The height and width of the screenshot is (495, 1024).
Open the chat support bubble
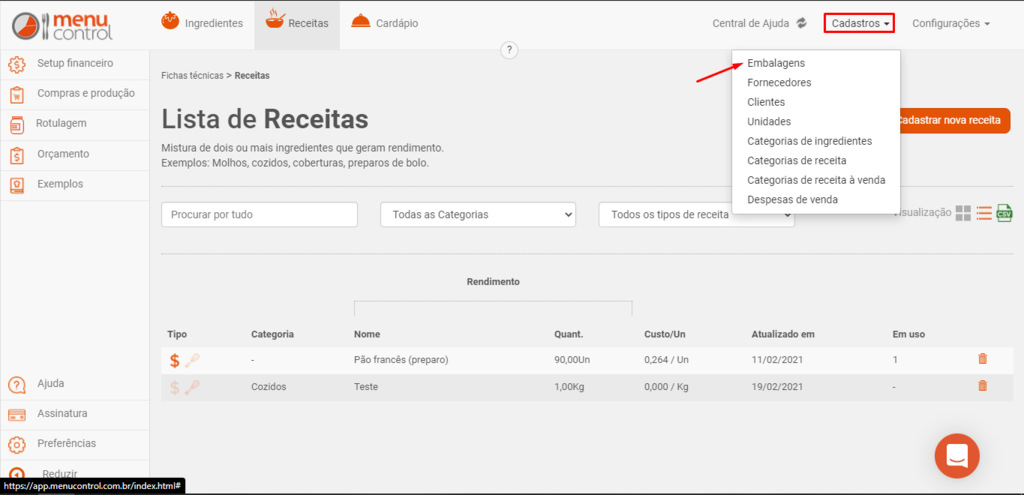957,456
